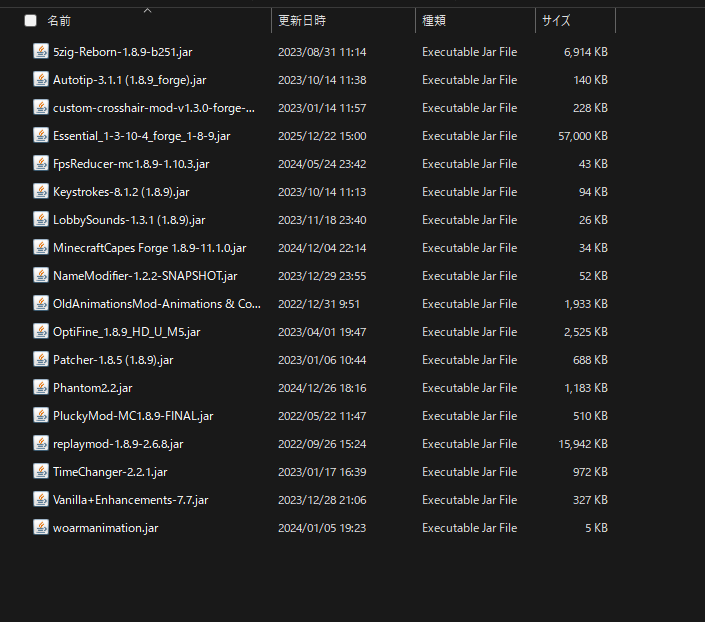Click the jar icon of PluckyMod file

[x=41, y=415]
